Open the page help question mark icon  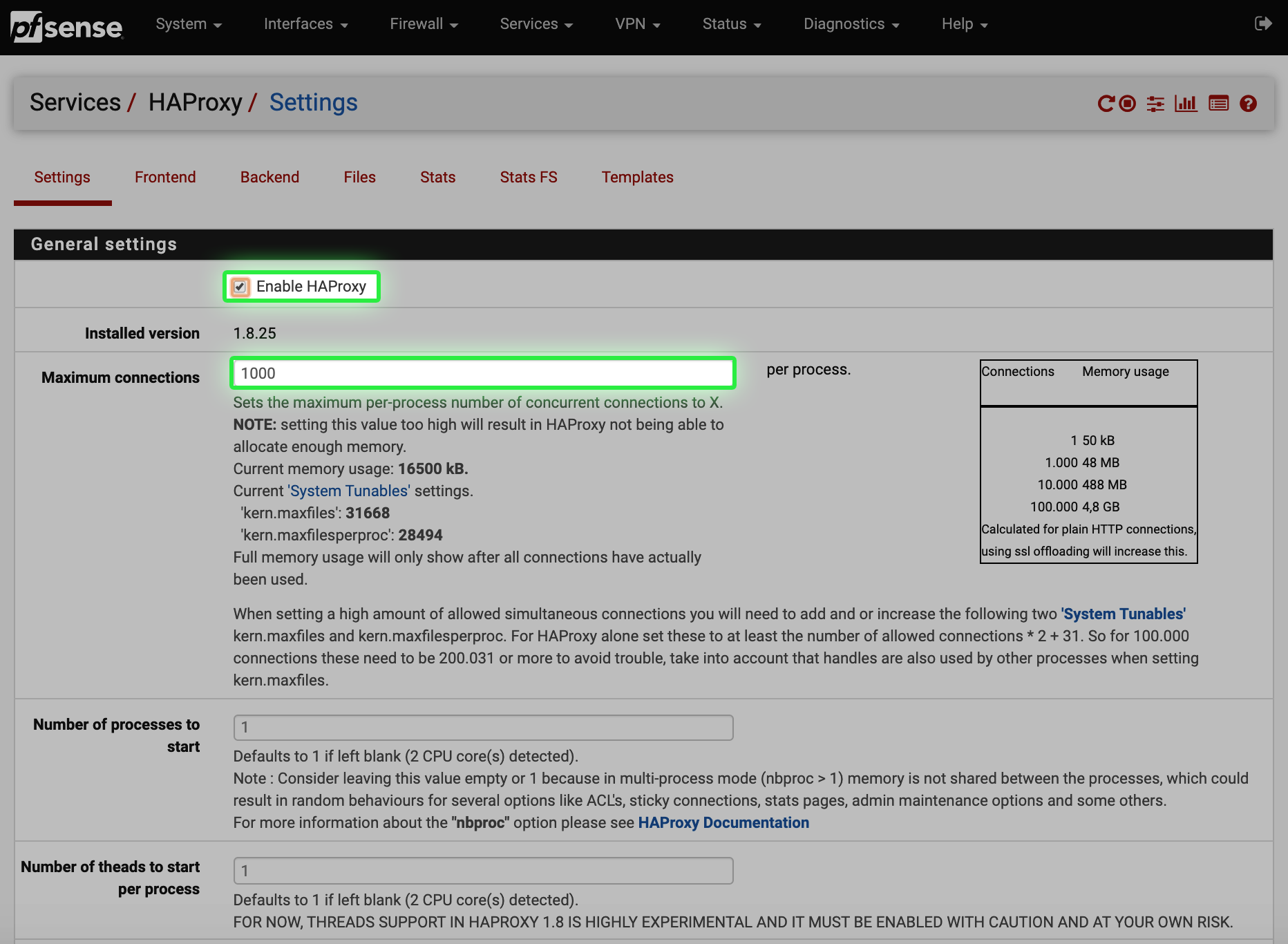(1248, 104)
